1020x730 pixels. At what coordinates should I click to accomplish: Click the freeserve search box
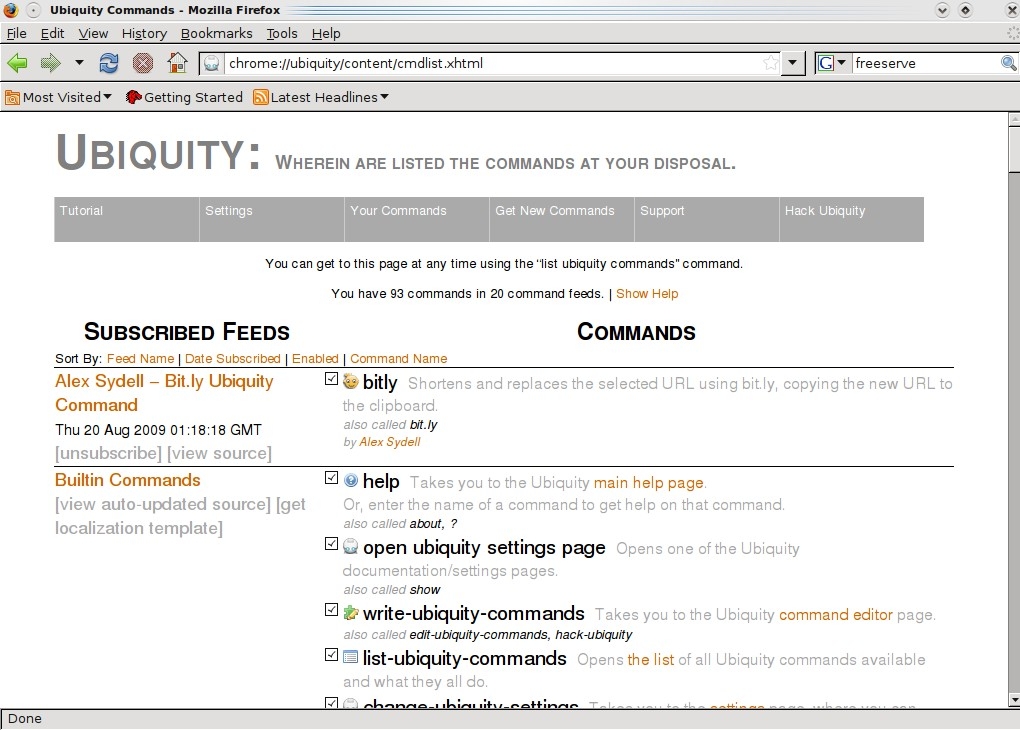point(926,63)
